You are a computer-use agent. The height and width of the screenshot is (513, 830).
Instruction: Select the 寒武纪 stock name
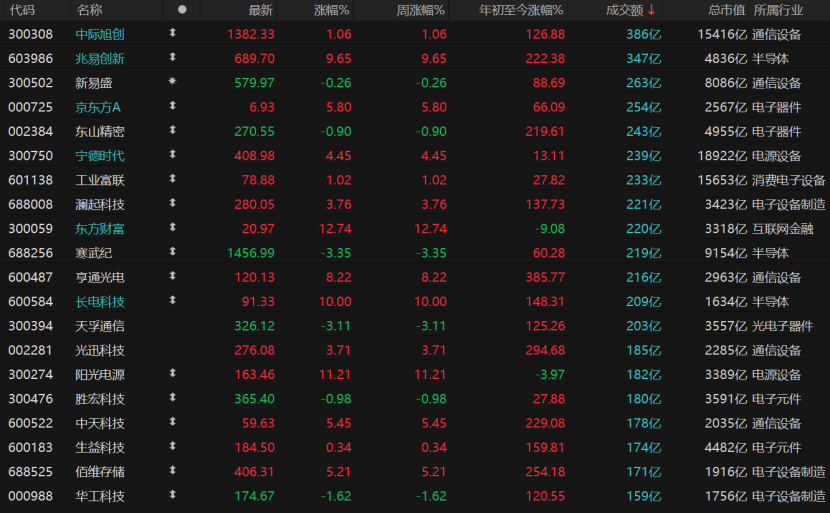pos(94,254)
